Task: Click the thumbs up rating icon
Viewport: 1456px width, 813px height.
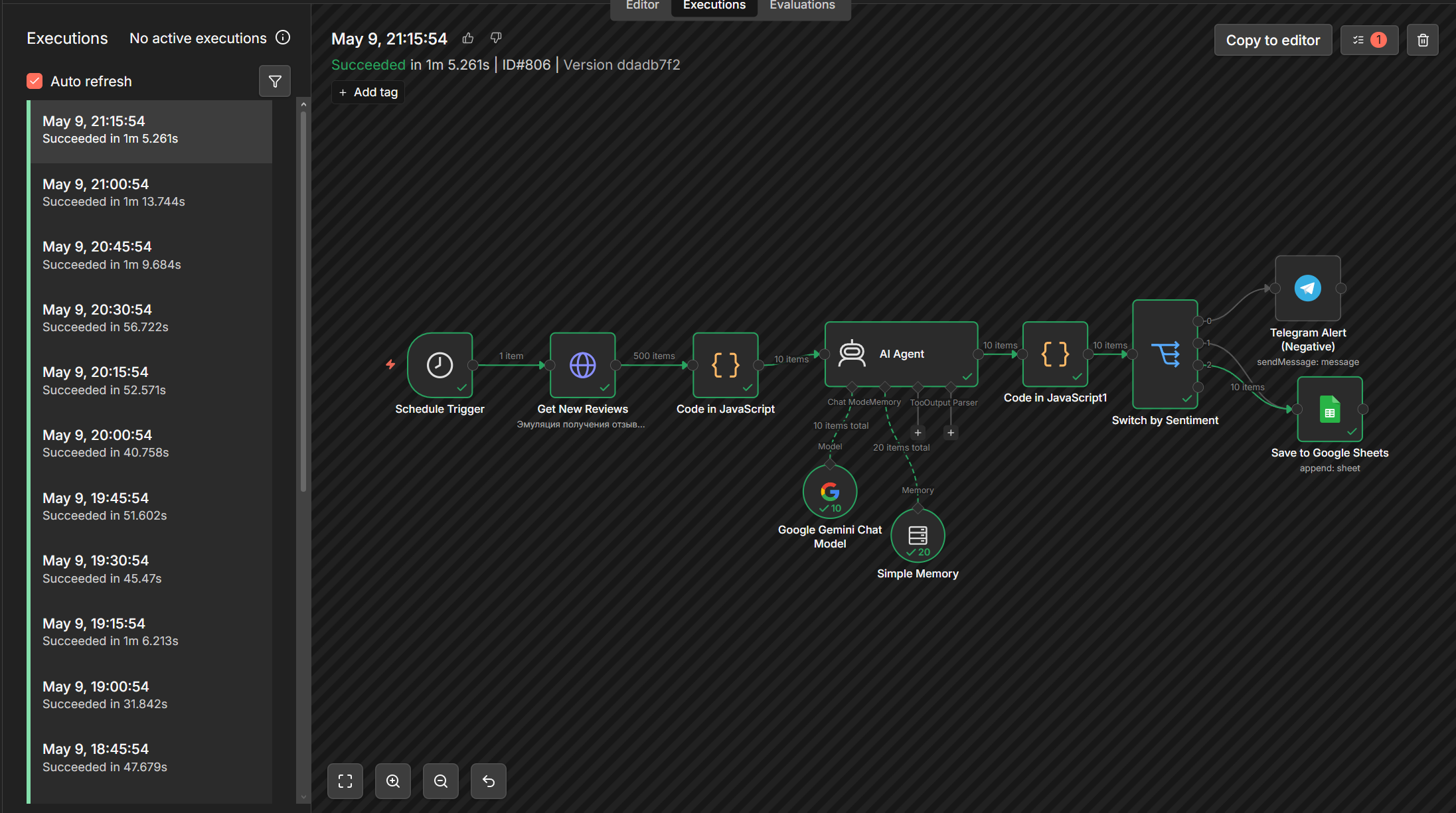Action: pyautogui.click(x=468, y=38)
